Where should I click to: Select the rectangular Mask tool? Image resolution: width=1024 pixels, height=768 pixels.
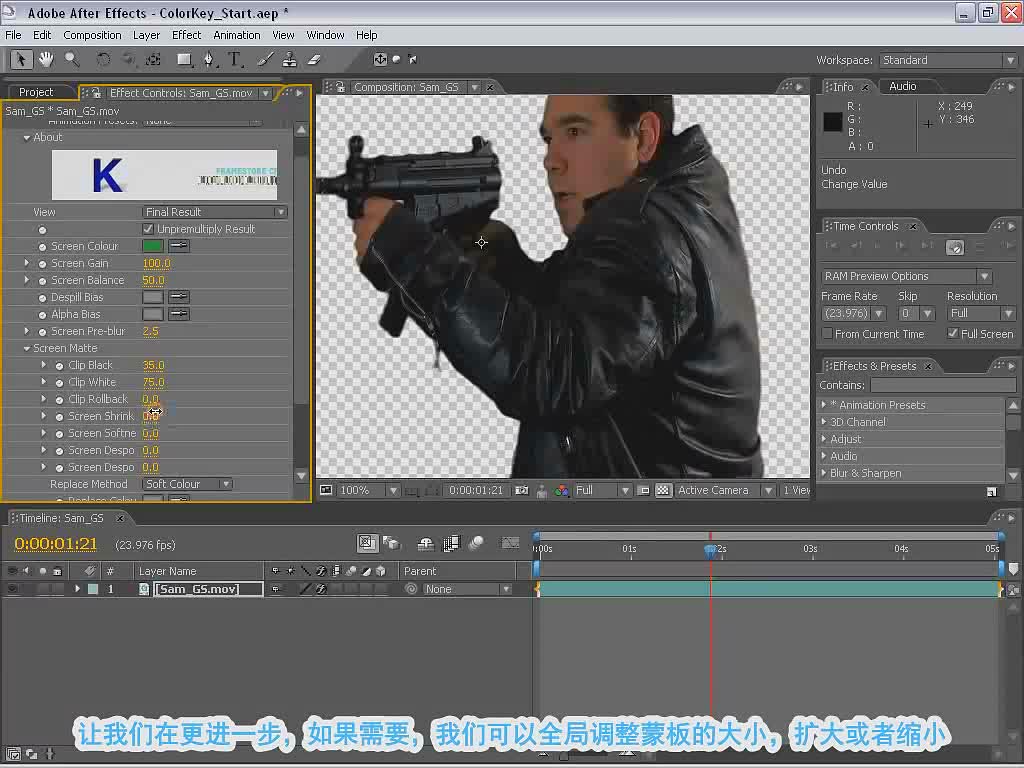(184, 59)
